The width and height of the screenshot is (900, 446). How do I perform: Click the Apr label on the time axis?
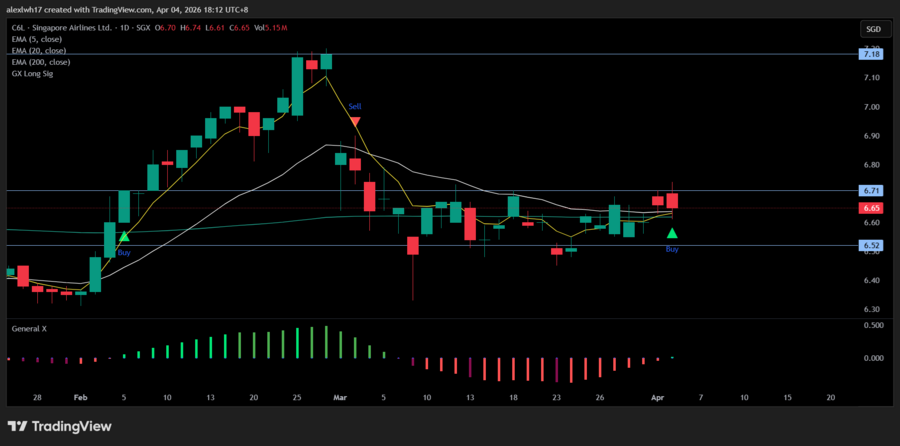[659, 397]
